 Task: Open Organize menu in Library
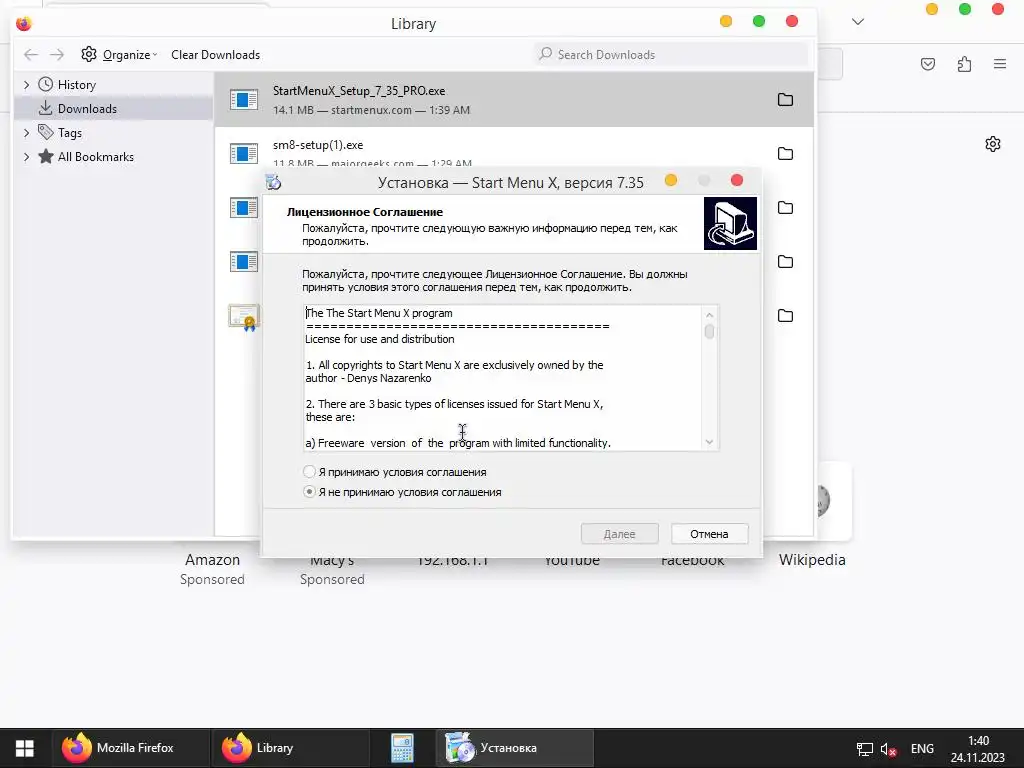(119, 55)
